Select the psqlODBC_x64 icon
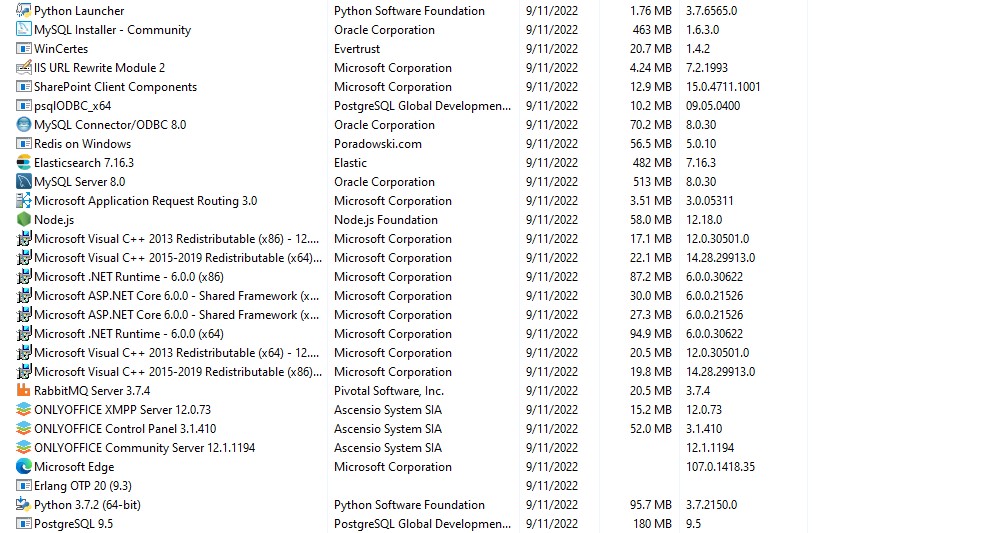The image size is (985, 533). tap(23, 106)
